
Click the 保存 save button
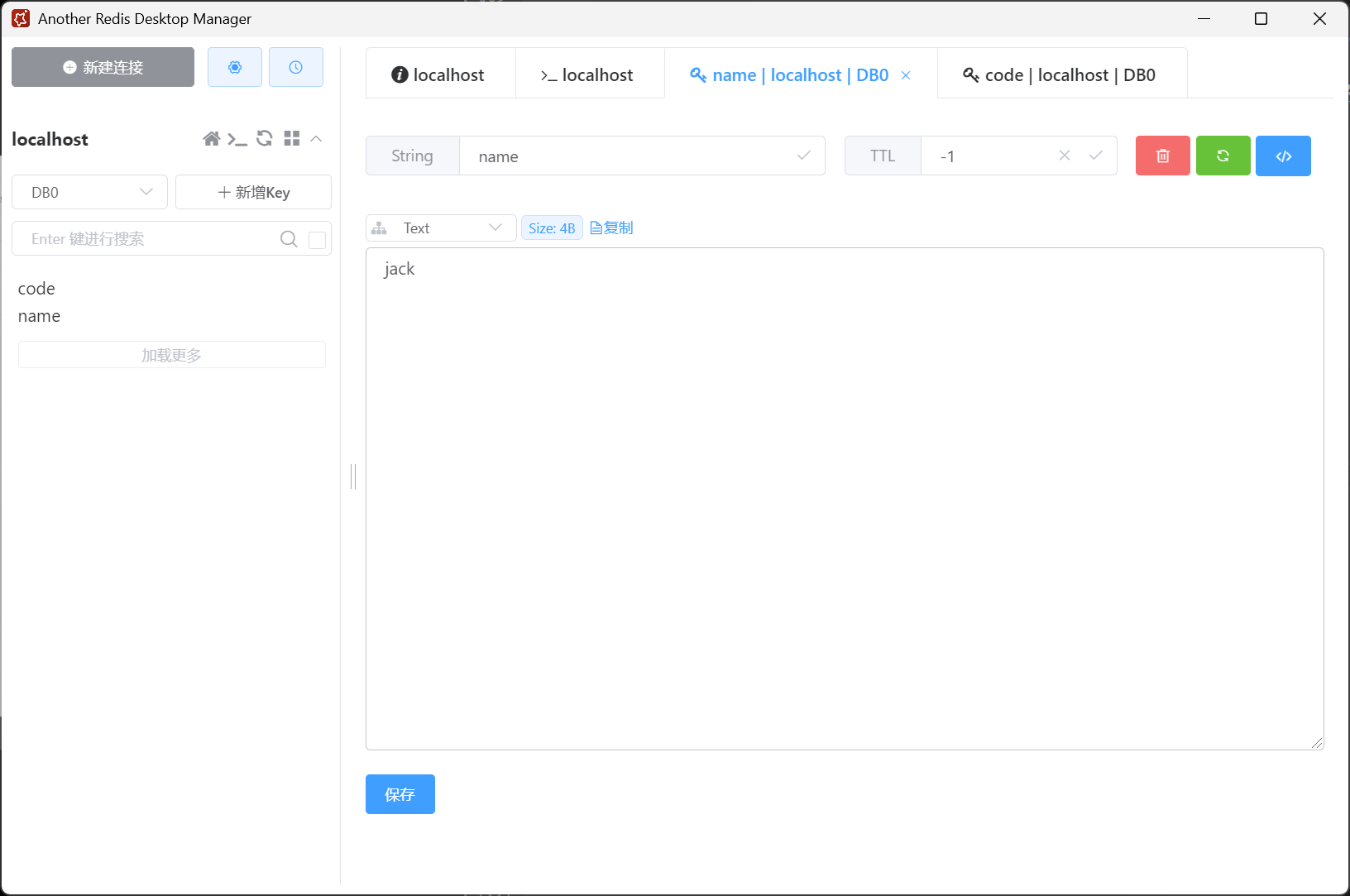pyautogui.click(x=400, y=794)
